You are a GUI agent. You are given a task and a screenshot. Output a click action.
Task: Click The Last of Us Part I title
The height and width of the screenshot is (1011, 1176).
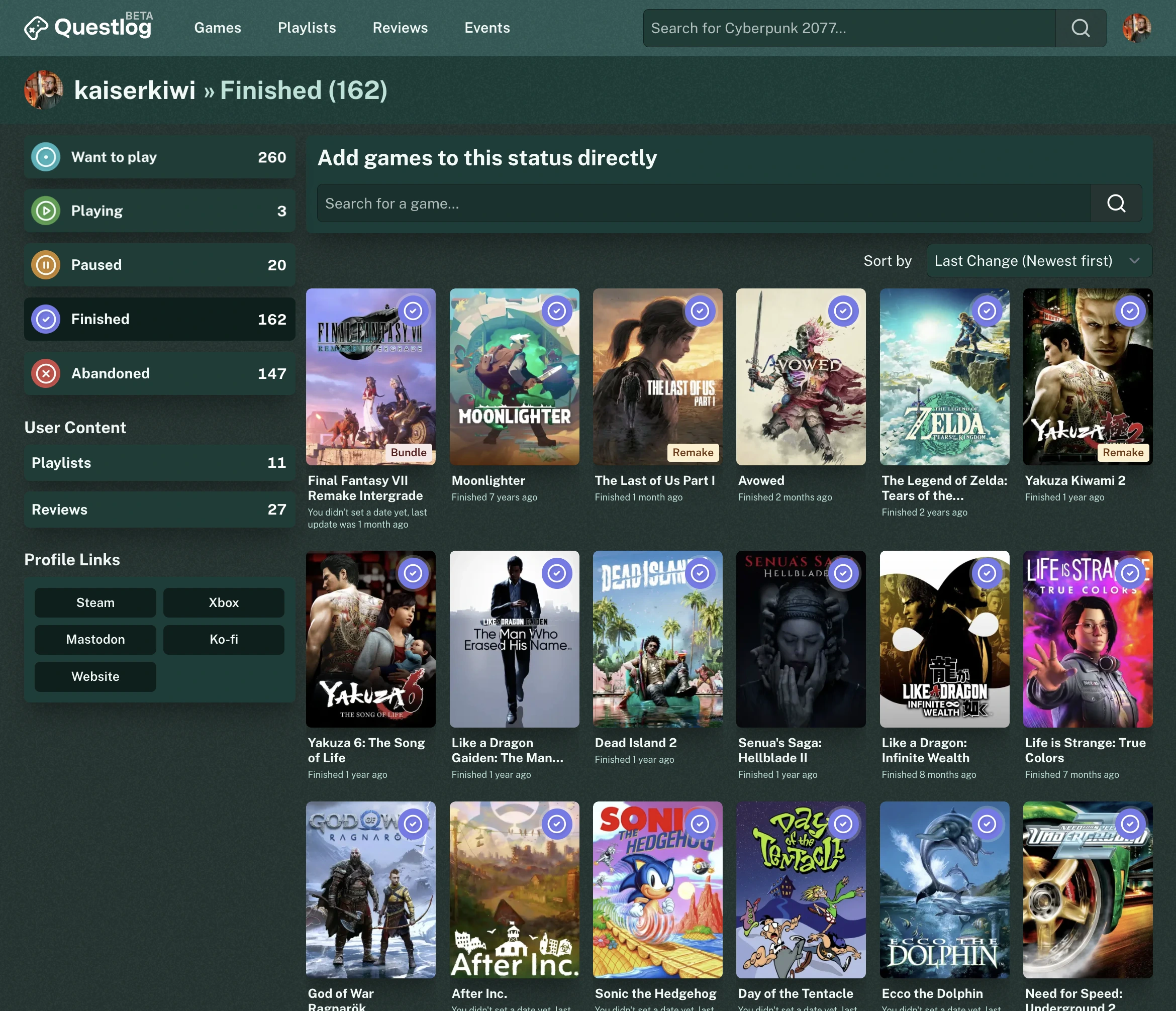click(655, 480)
